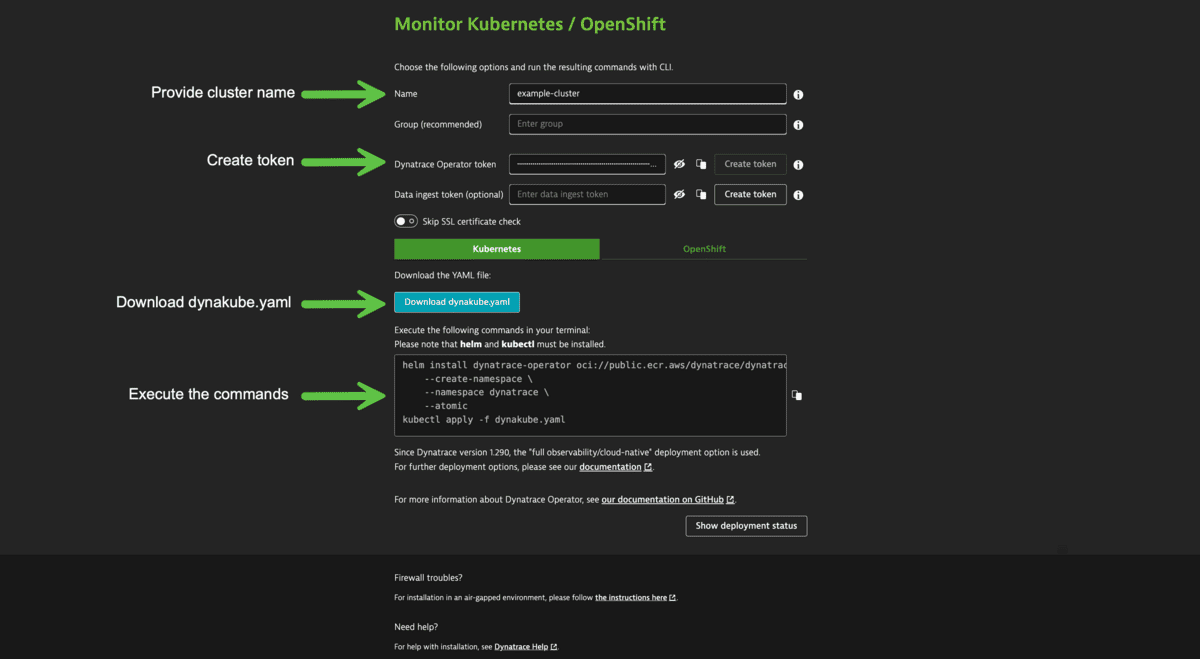Click the Enter group input field
Screen dimensions: 1200x659
(647, 124)
